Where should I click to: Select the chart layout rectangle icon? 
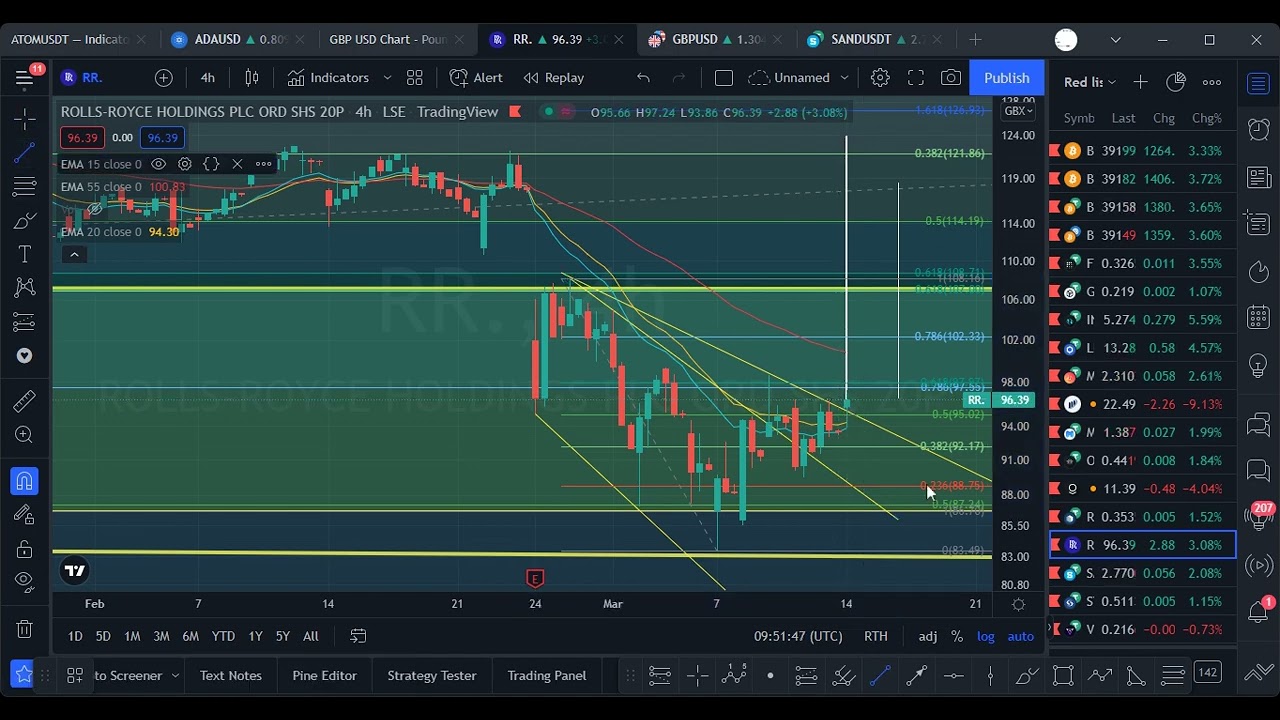(724, 77)
